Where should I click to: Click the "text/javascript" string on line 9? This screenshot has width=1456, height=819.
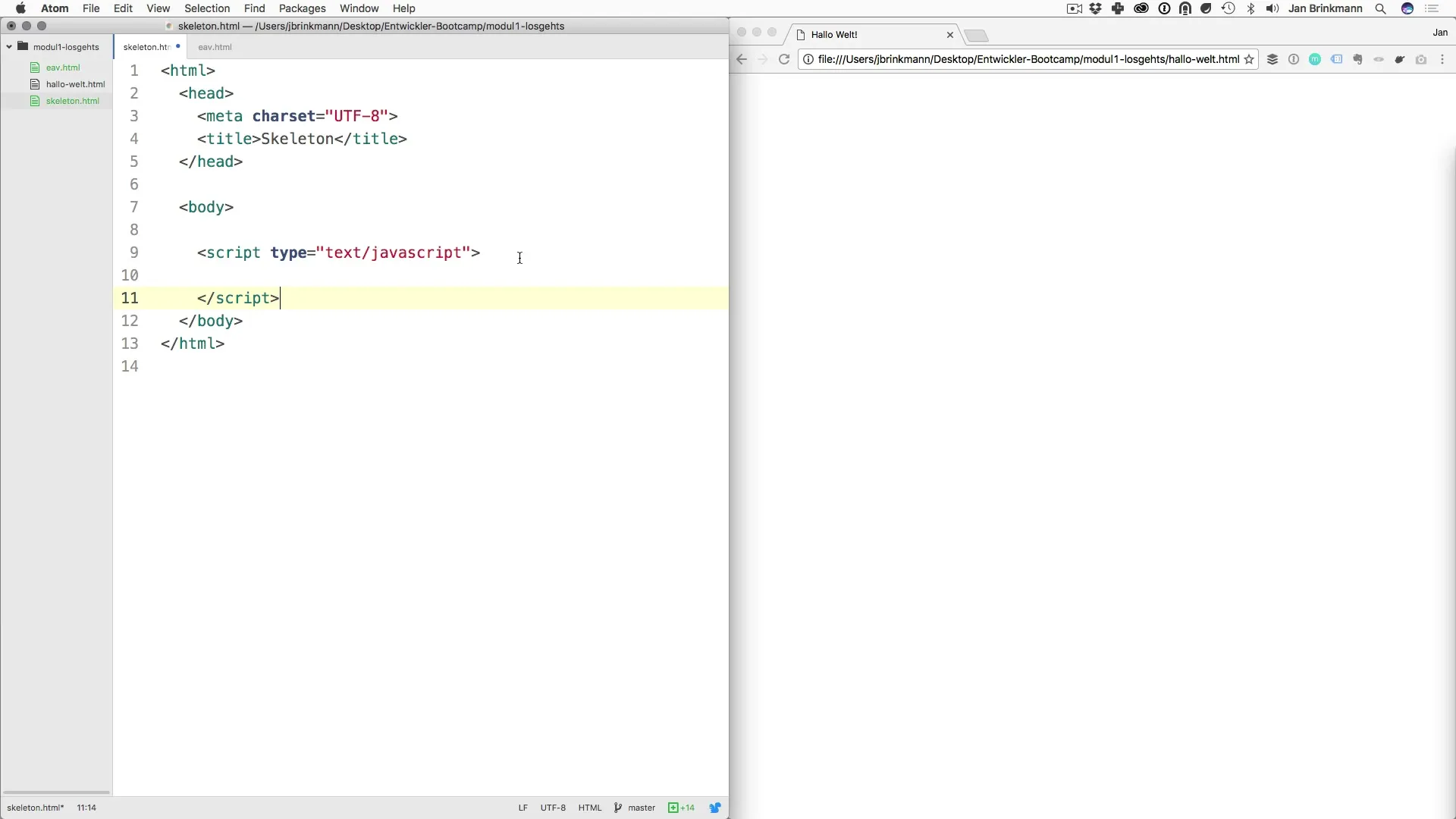click(394, 253)
